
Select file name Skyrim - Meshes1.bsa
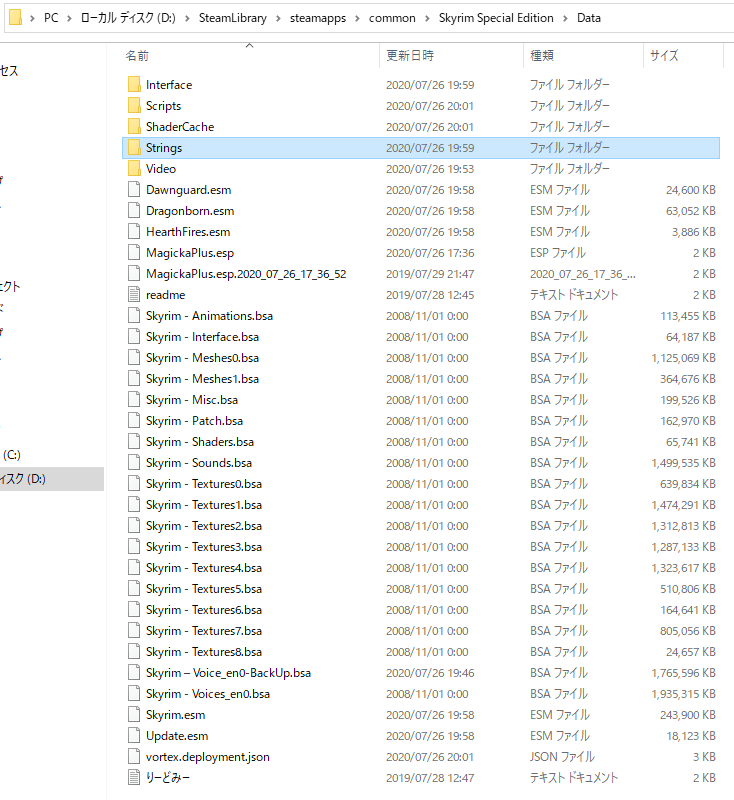pyautogui.click(x=202, y=379)
